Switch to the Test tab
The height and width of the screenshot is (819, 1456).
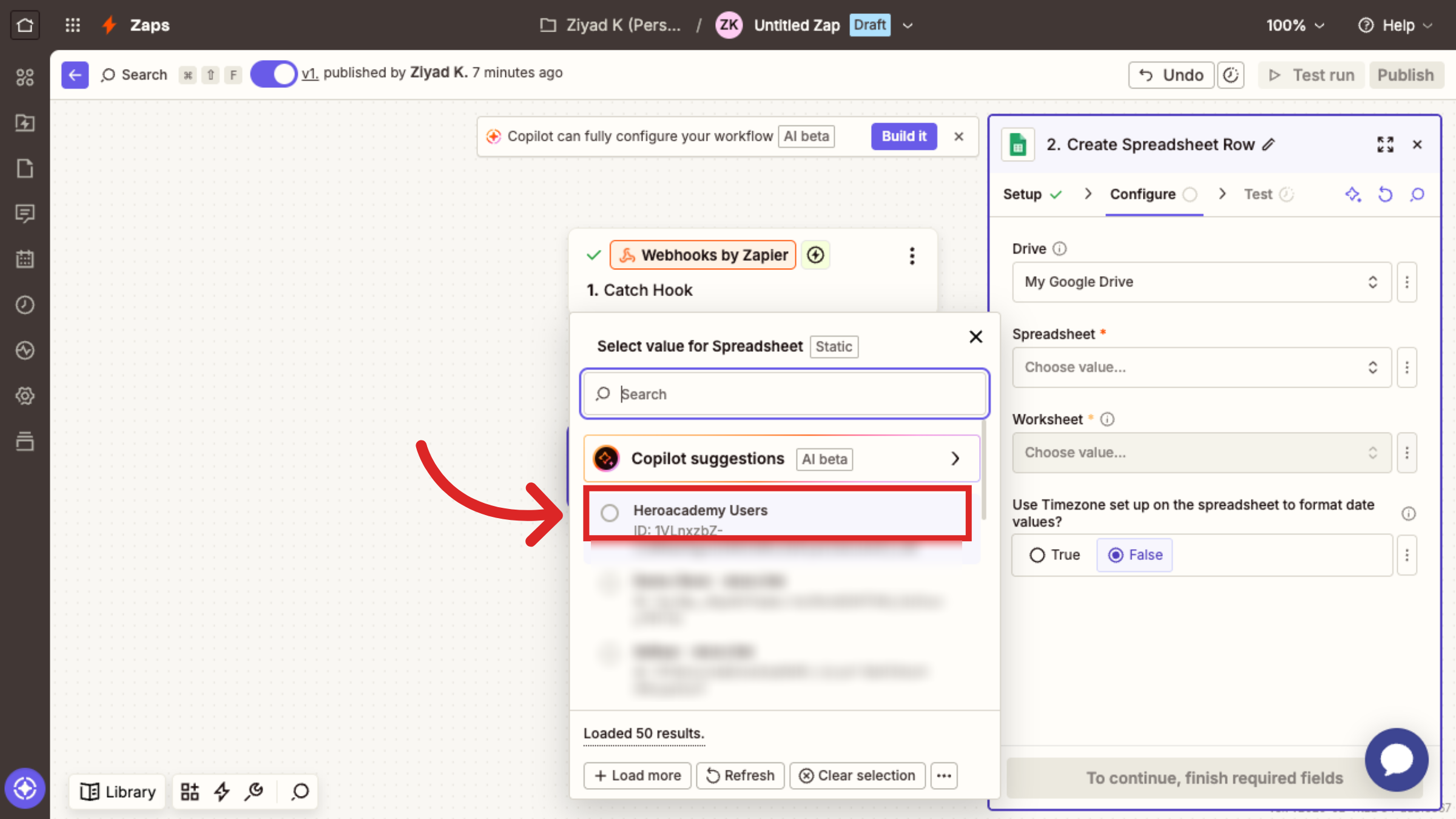tap(1258, 194)
